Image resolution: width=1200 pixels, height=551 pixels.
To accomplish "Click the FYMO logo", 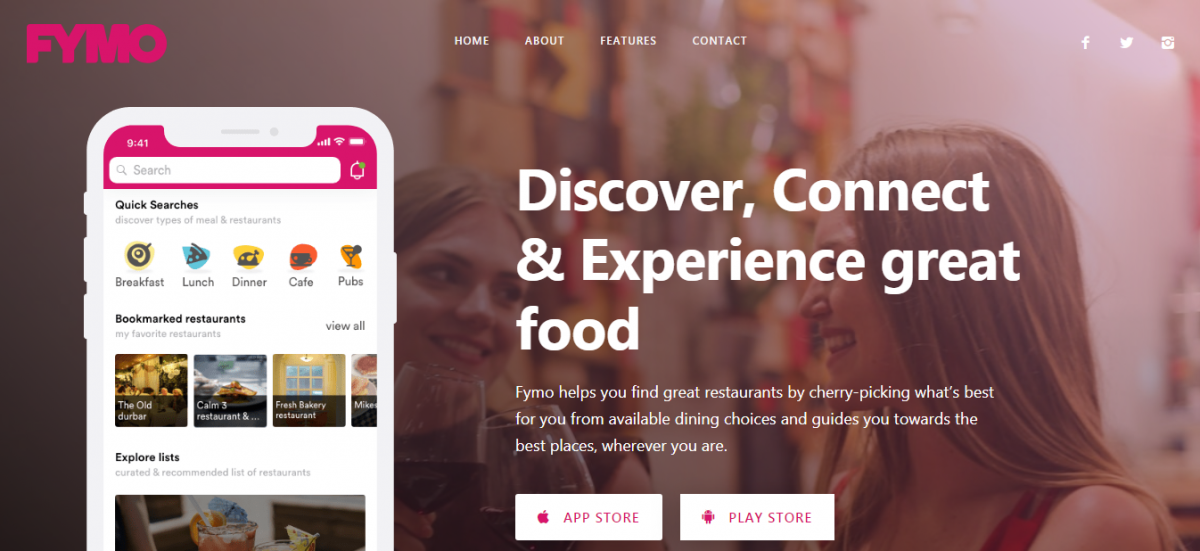I will click(96, 44).
